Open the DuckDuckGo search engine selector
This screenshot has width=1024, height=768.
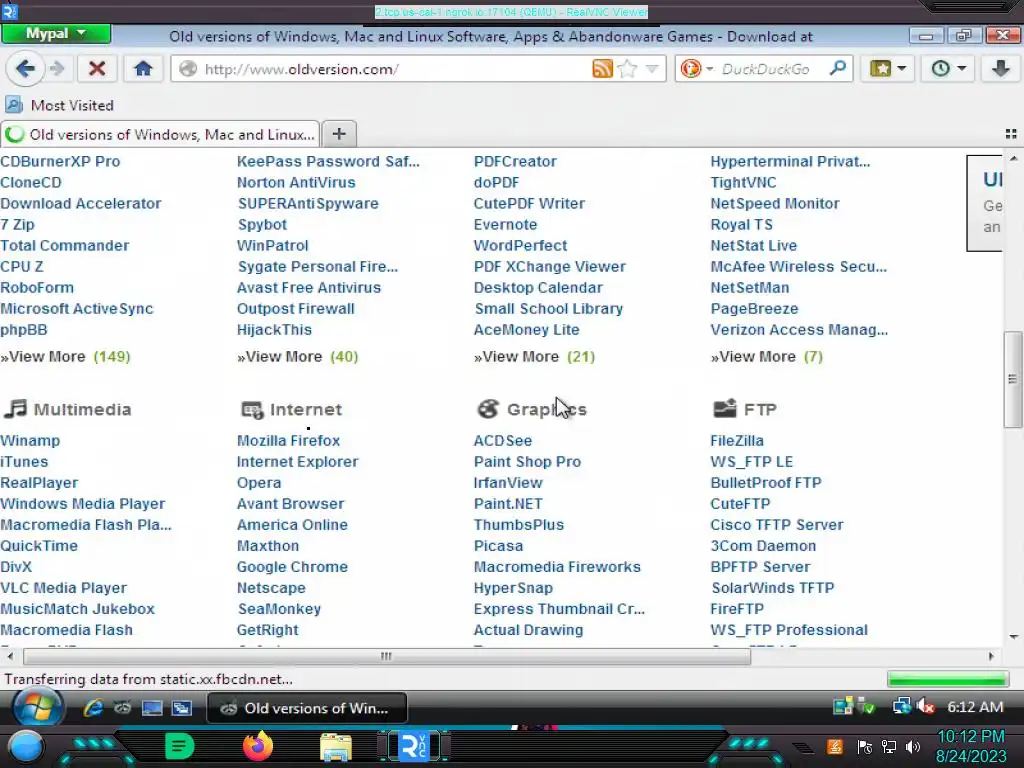point(696,69)
